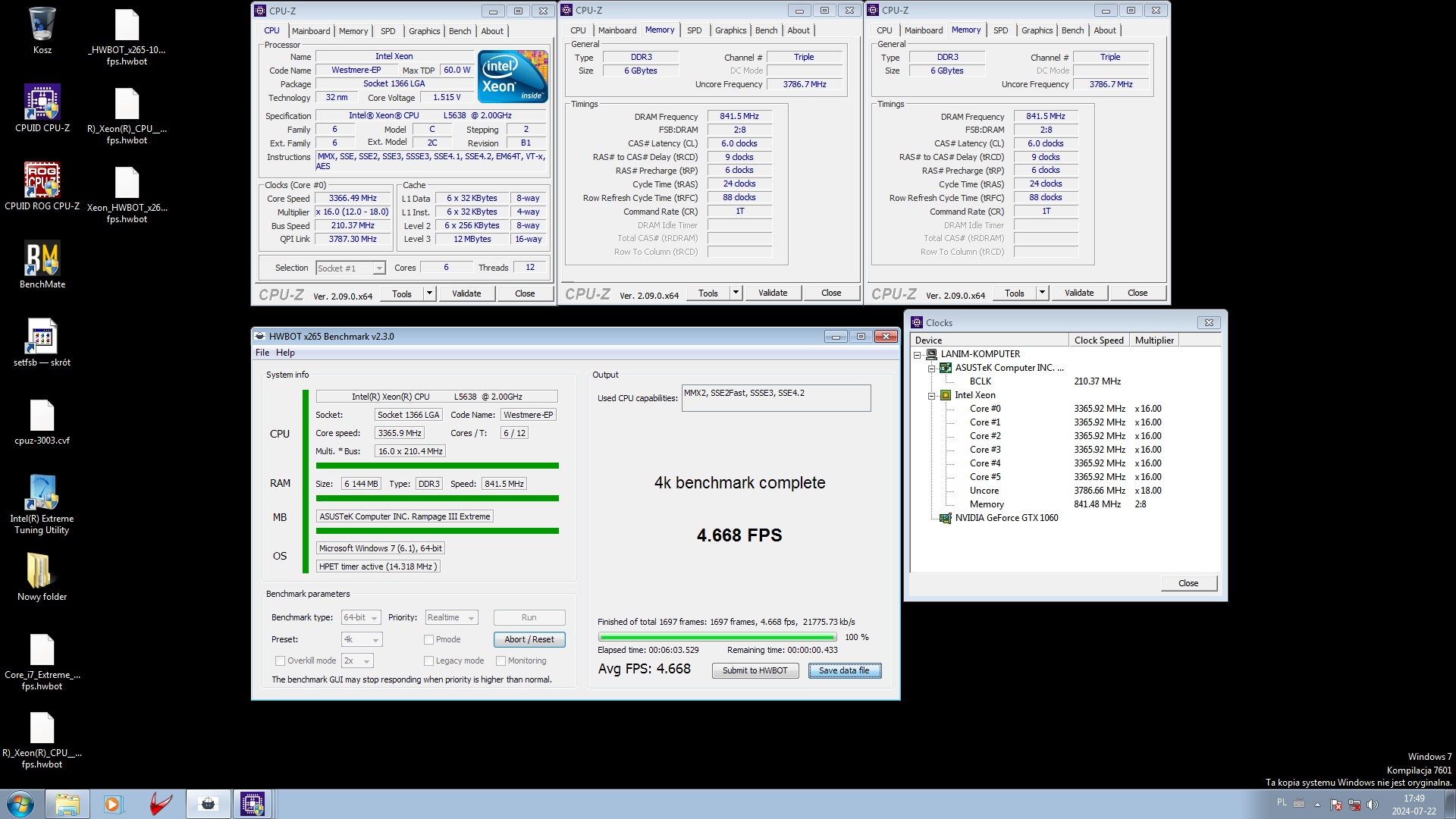Image resolution: width=1456 pixels, height=819 pixels.
Task: Click the Windows Start orb
Action: [20, 804]
